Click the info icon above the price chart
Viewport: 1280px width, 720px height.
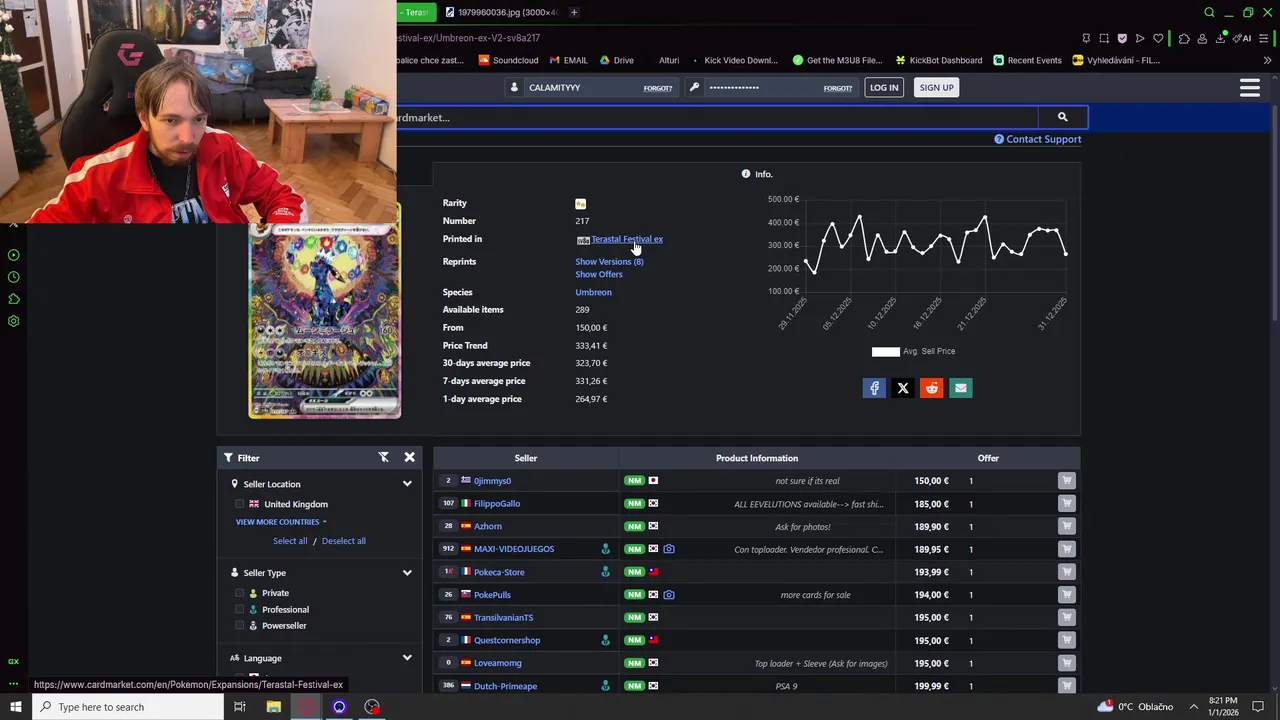point(746,174)
